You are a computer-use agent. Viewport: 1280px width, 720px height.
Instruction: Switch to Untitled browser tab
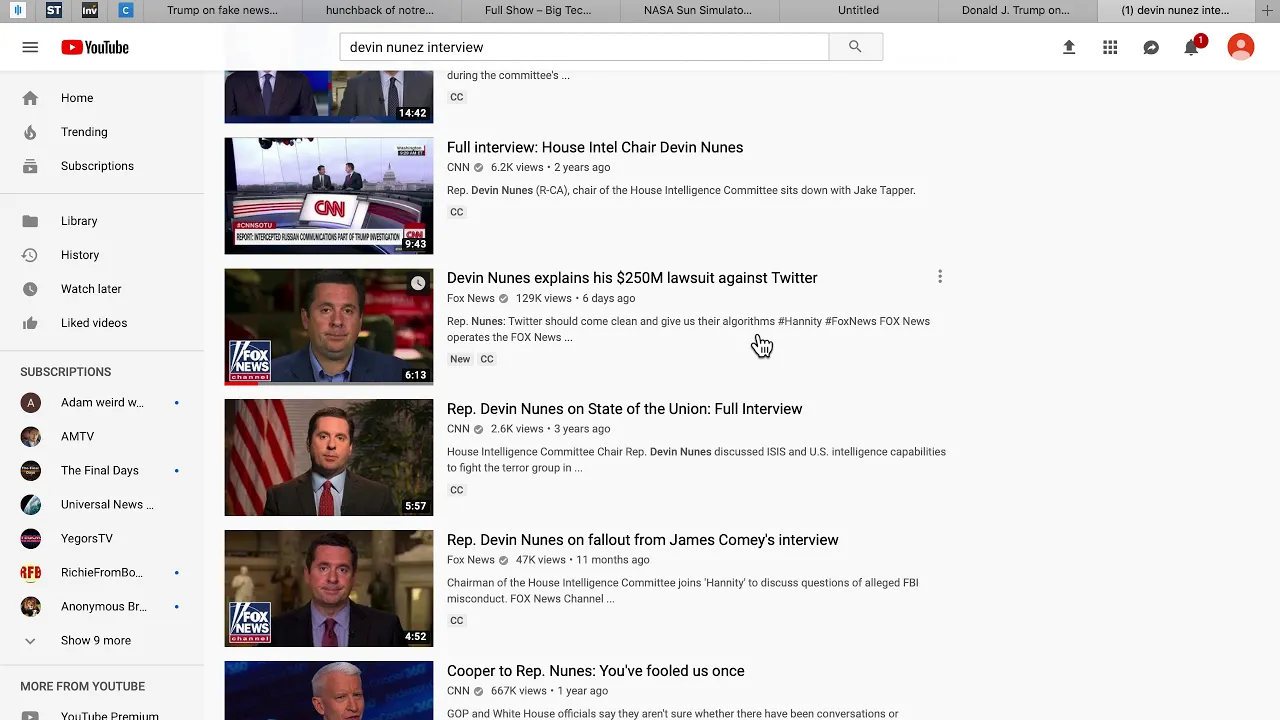(858, 10)
